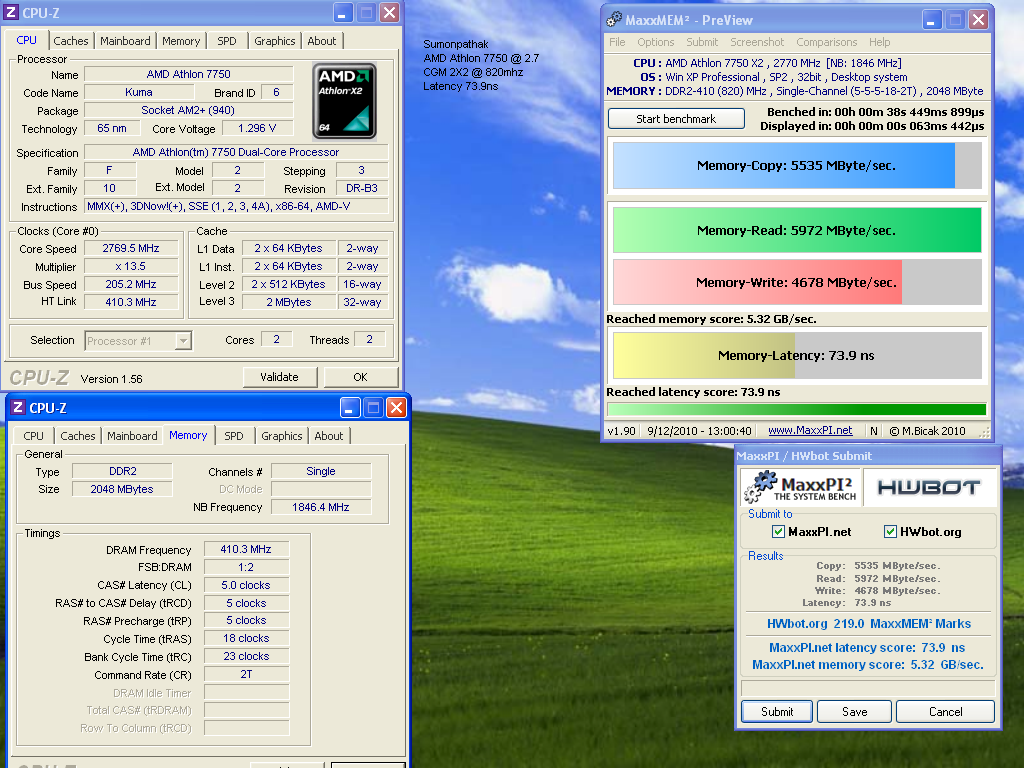1024x768 pixels.
Task: Click HWbot.org 219.0 MaxxMEM² Marks text
Action: (869, 624)
